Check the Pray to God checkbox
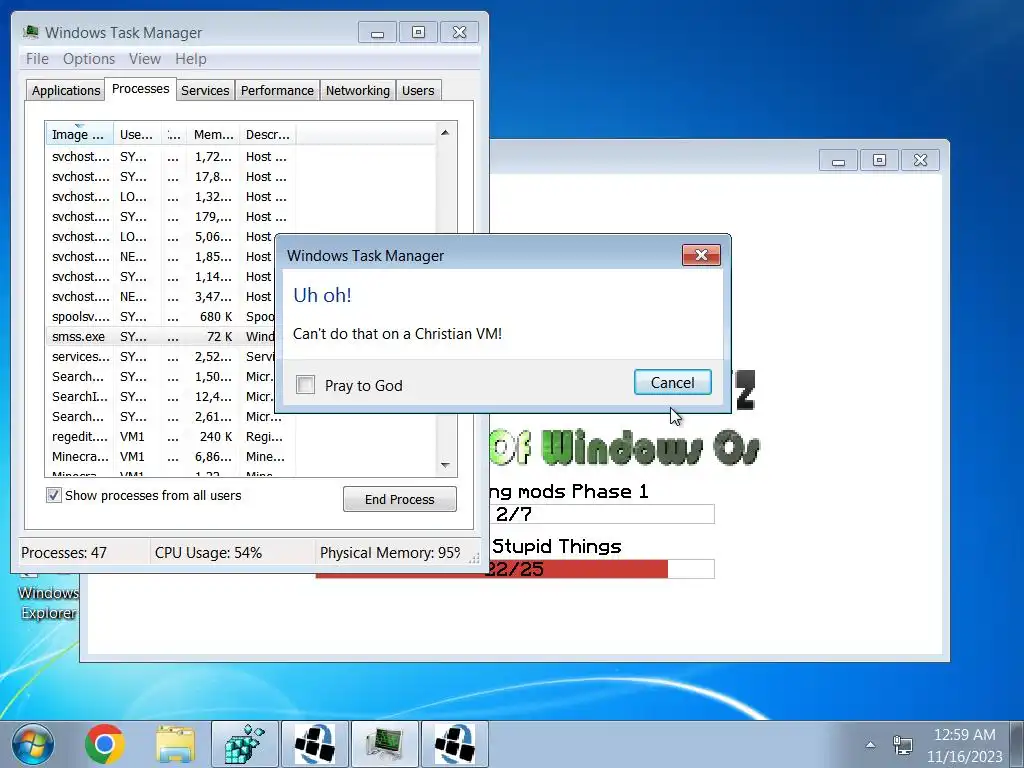This screenshot has width=1024, height=768. 306,385
